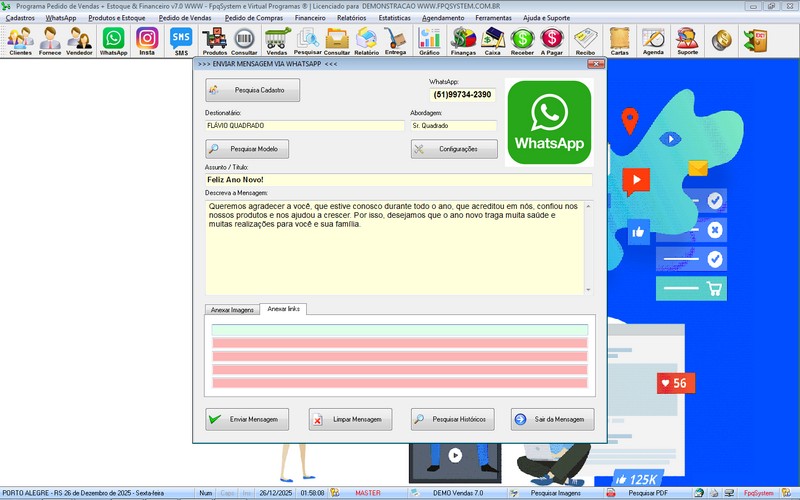Click DEMO Vendas 7.0 status text
The width and height of the screenshot is (800, 500).
458,493
